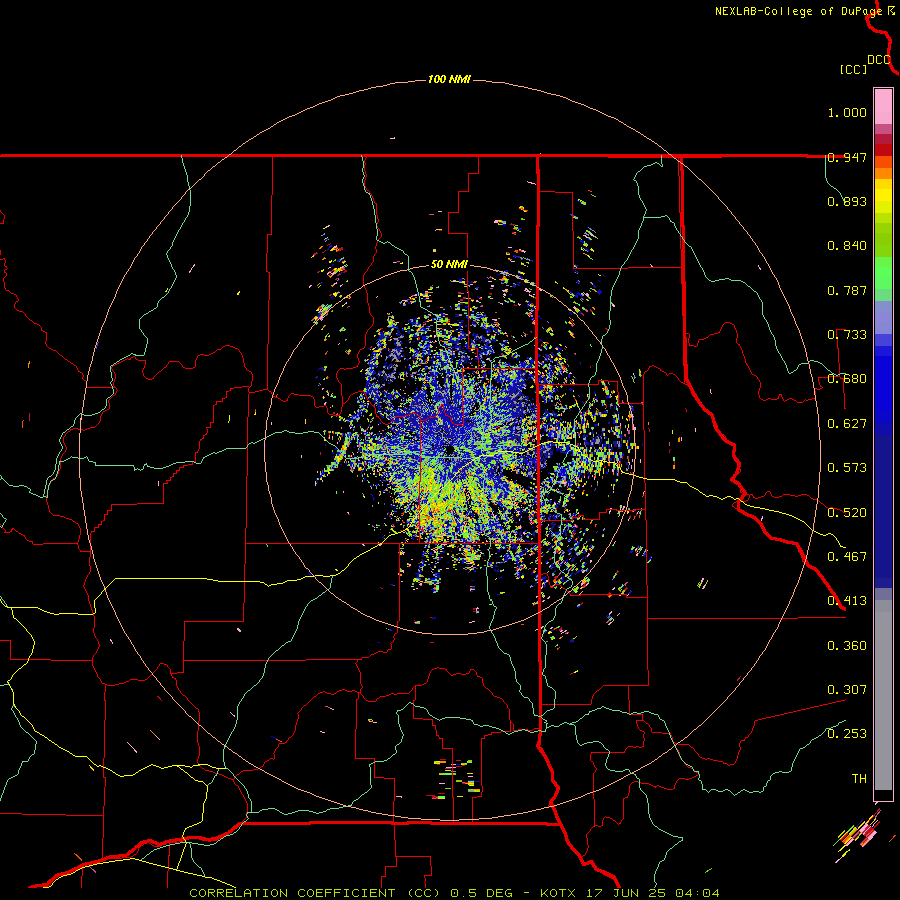
Task: Pick the gray band on the color bar
Action: click(x=883, y=695)
